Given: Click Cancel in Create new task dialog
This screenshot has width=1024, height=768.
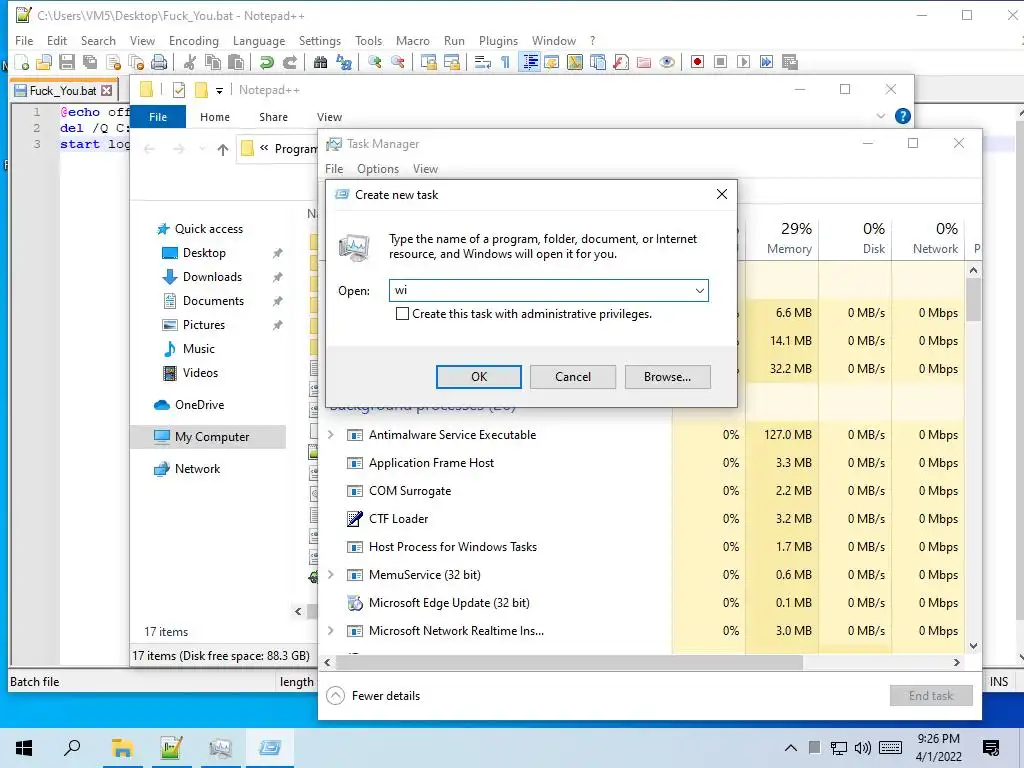Looking at the screenshot, I should tap(573, 377).
